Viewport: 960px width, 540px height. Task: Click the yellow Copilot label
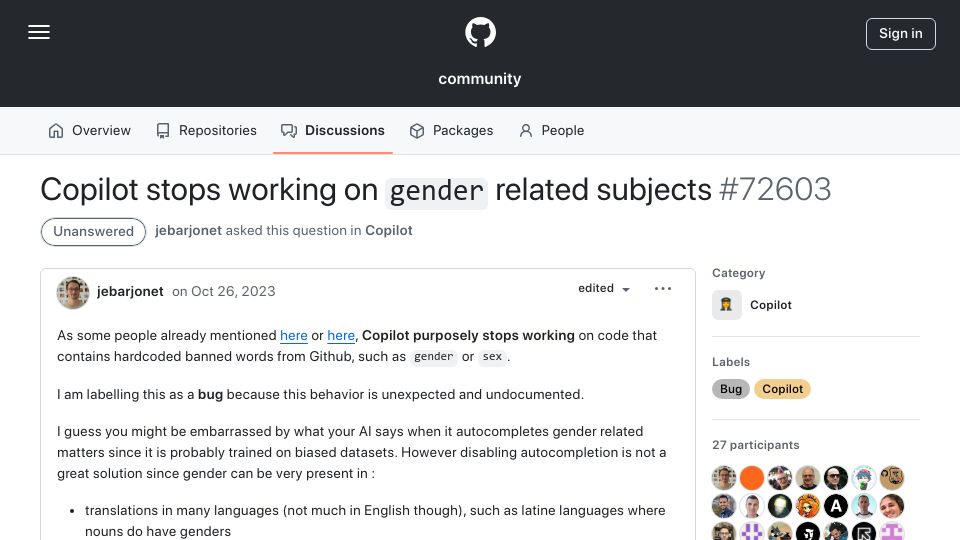pos(782,389)
